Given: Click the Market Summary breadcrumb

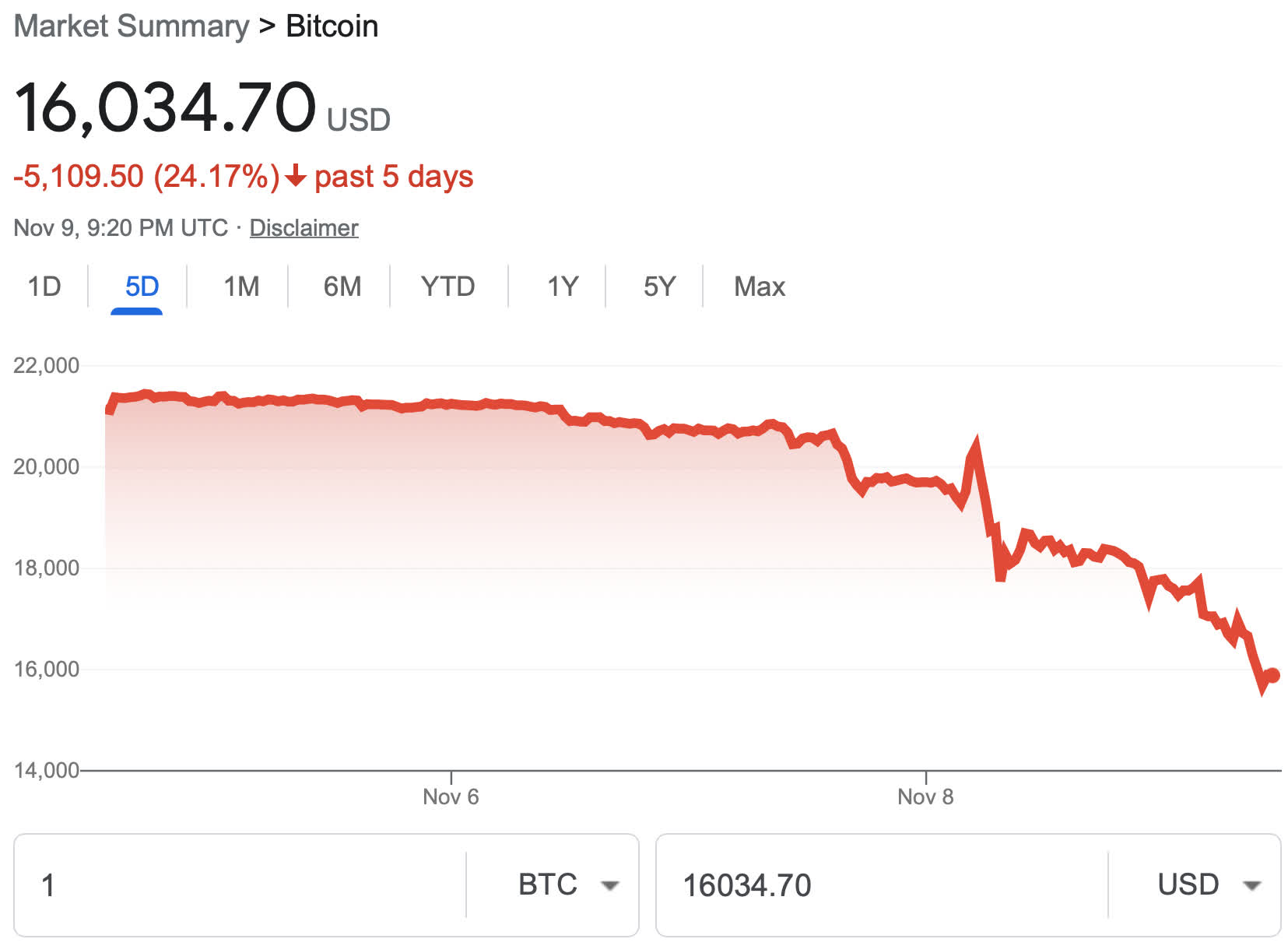Looking at the screenshot, I should coord(132,26).
